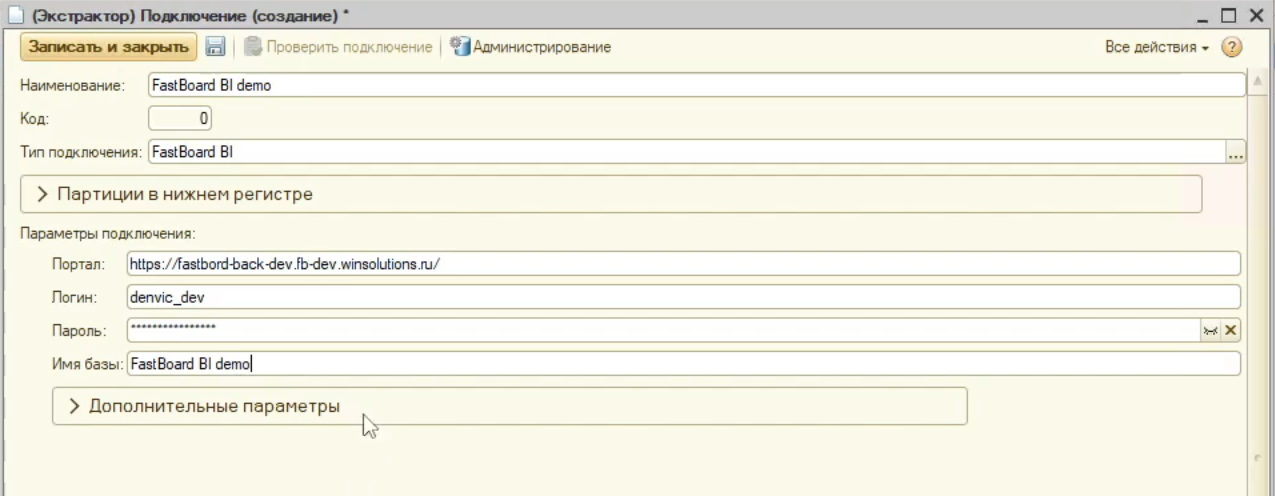Click the Тип подключения field
The height and width of the screenshot is (496, 1275).
point(686,152)
